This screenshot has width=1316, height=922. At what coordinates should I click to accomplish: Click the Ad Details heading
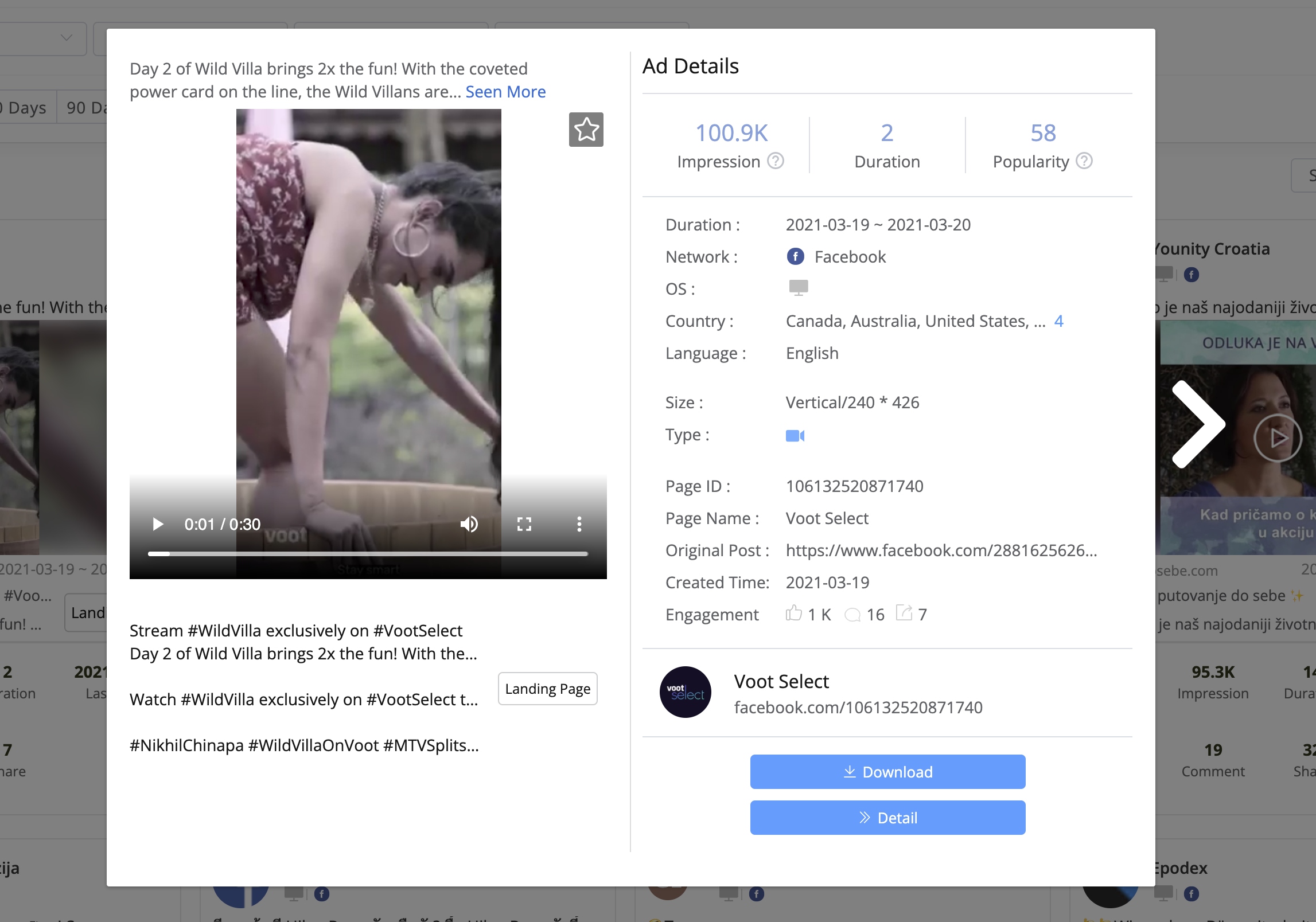(x=691, y=66)
